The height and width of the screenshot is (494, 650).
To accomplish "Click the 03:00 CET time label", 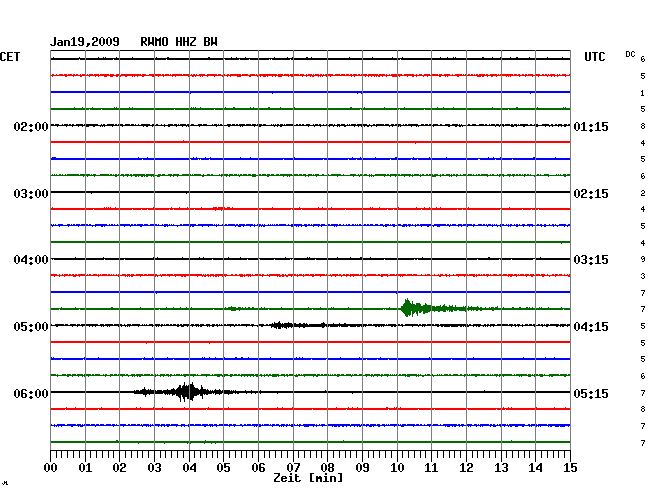I will click(31, 194).
